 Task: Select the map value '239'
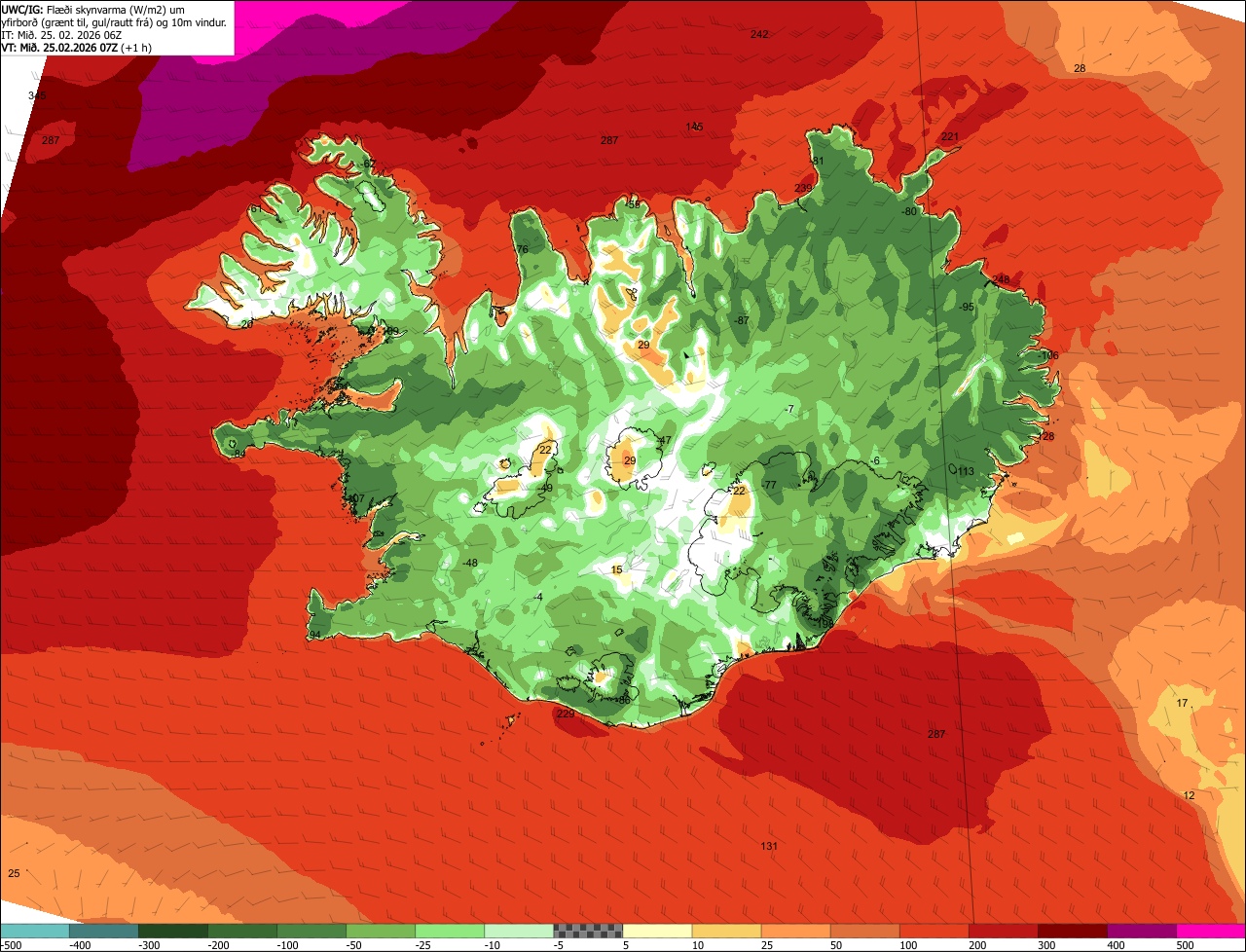803,188
